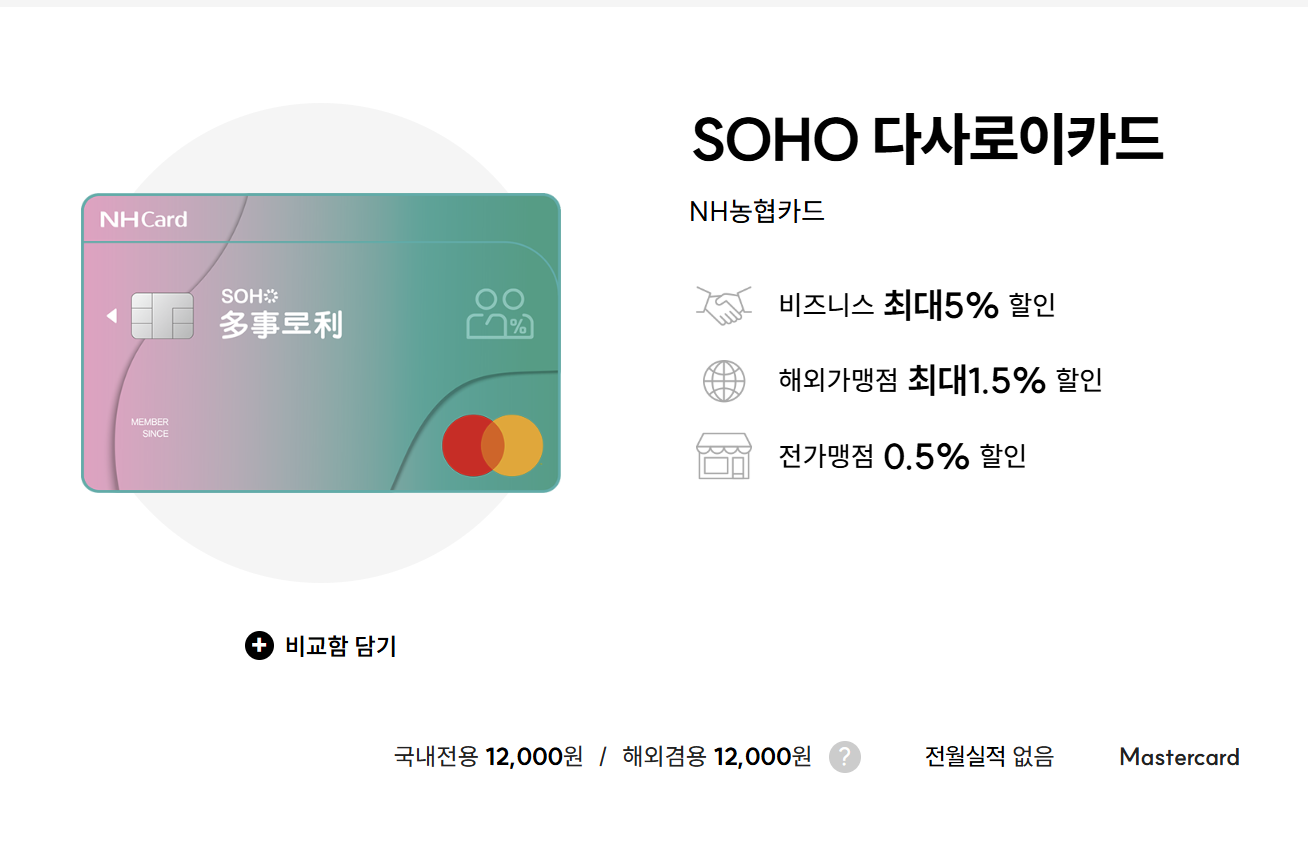Expand details of 해외가맹점 최대1.5% 할인 benefit

pyautogui.click(x=940, y=381)
